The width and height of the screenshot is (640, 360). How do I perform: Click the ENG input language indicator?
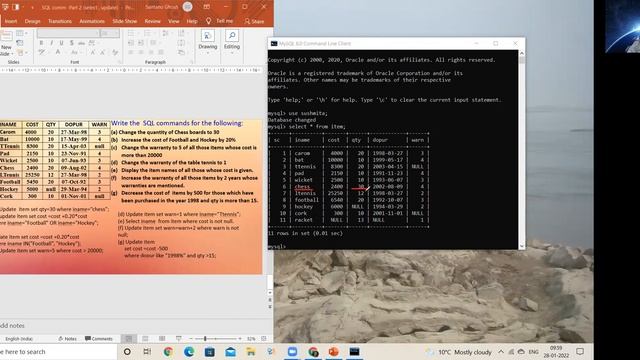[533, 352]
